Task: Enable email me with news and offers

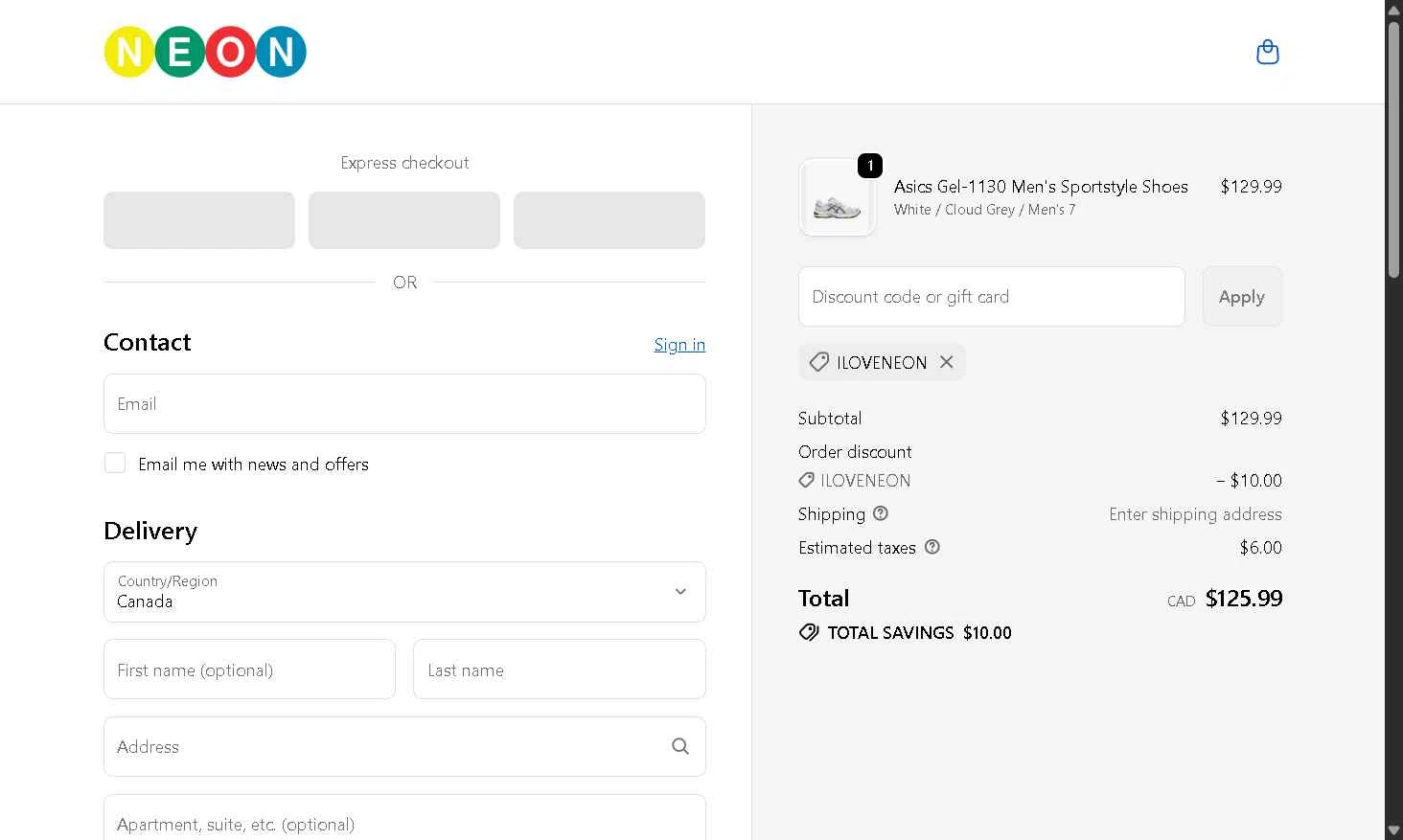Action: pyautogui.click(x=115, y=464)
